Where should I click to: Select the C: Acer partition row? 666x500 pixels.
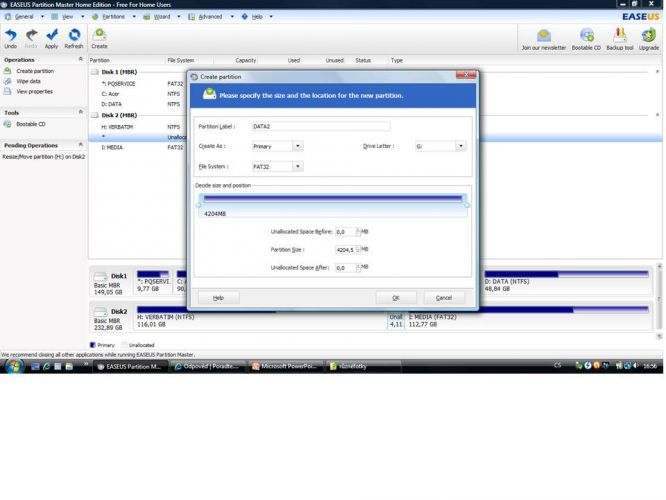coord(137,94)
